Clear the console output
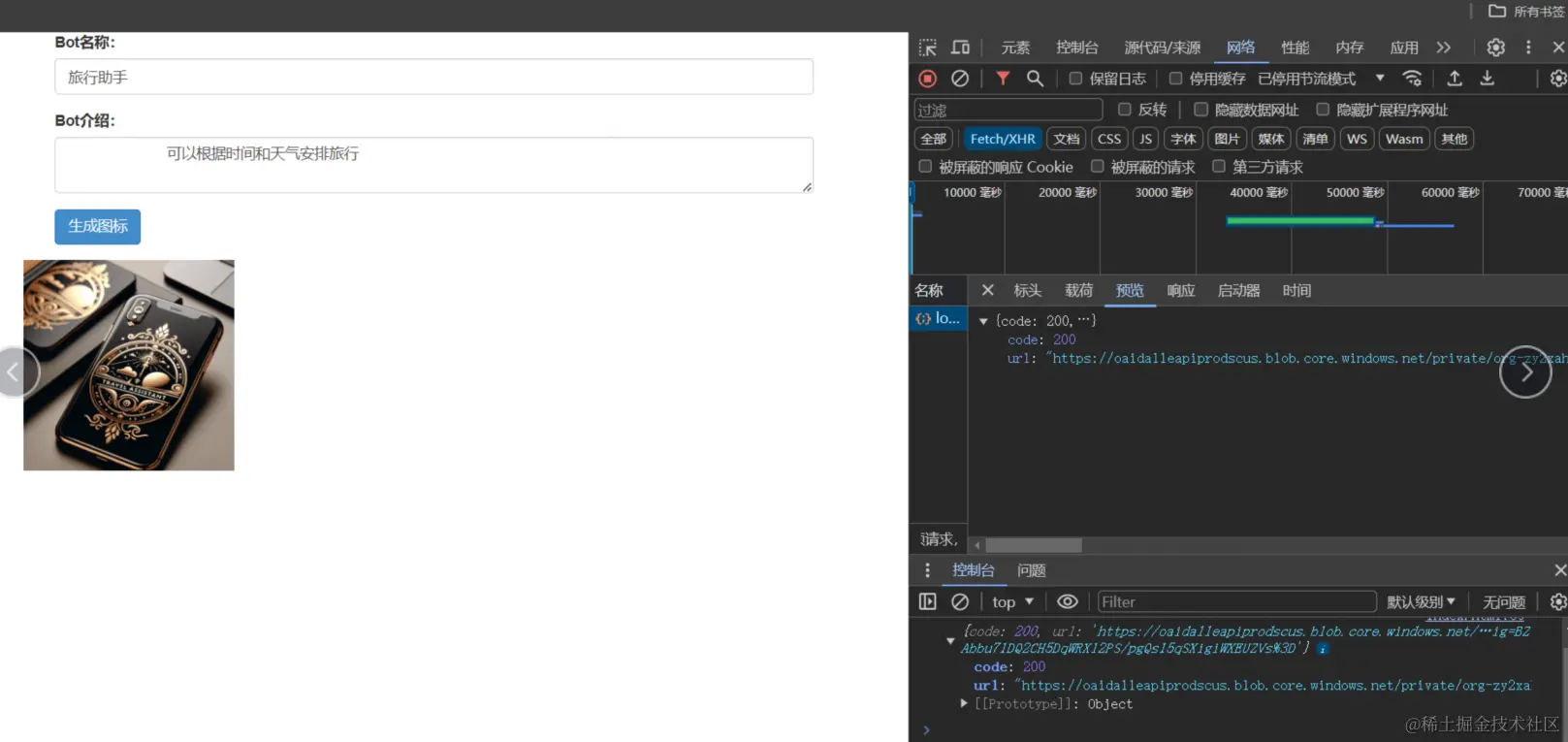1568x742 pixels. 960,601
